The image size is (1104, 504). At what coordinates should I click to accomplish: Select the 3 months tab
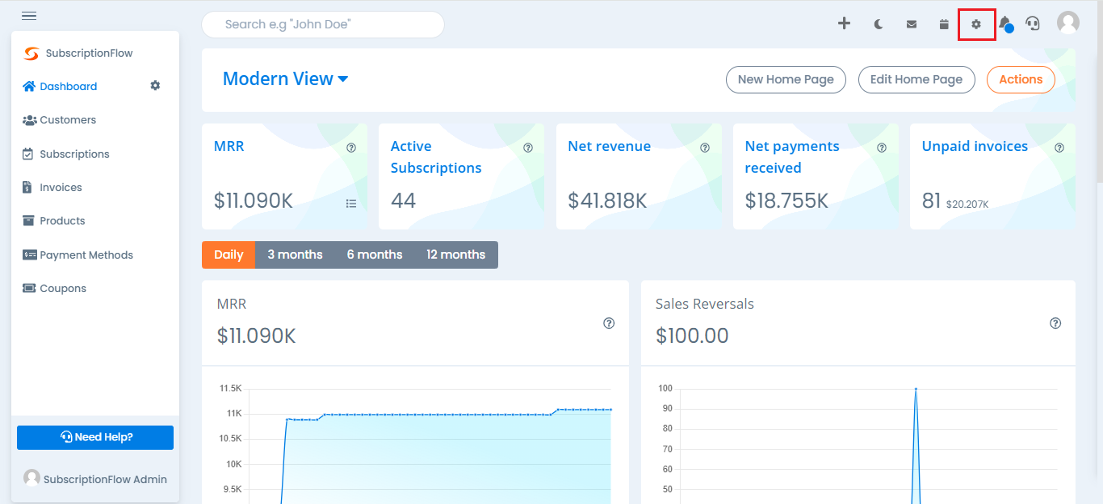coord(295,255)
